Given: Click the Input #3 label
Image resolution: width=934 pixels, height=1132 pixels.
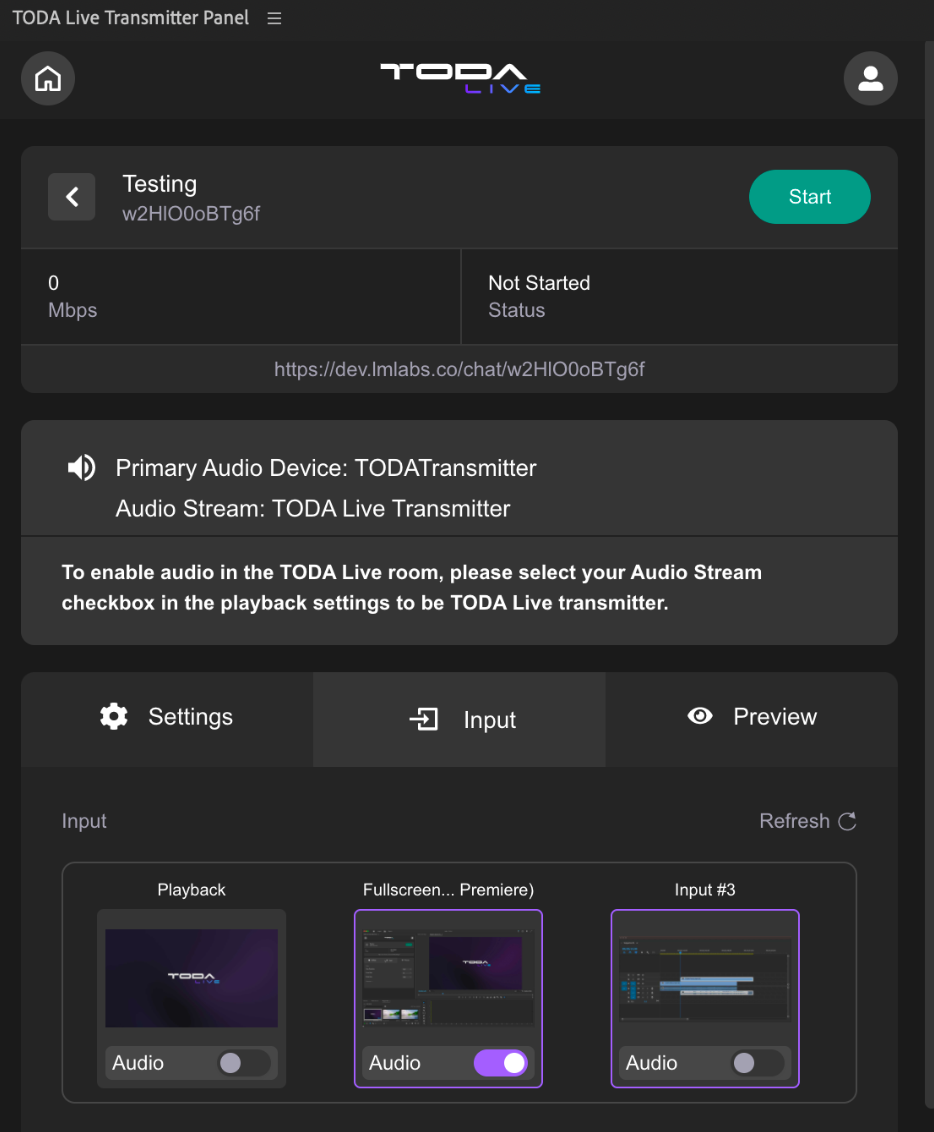Looking at the screenshot, I should point(705,889).
